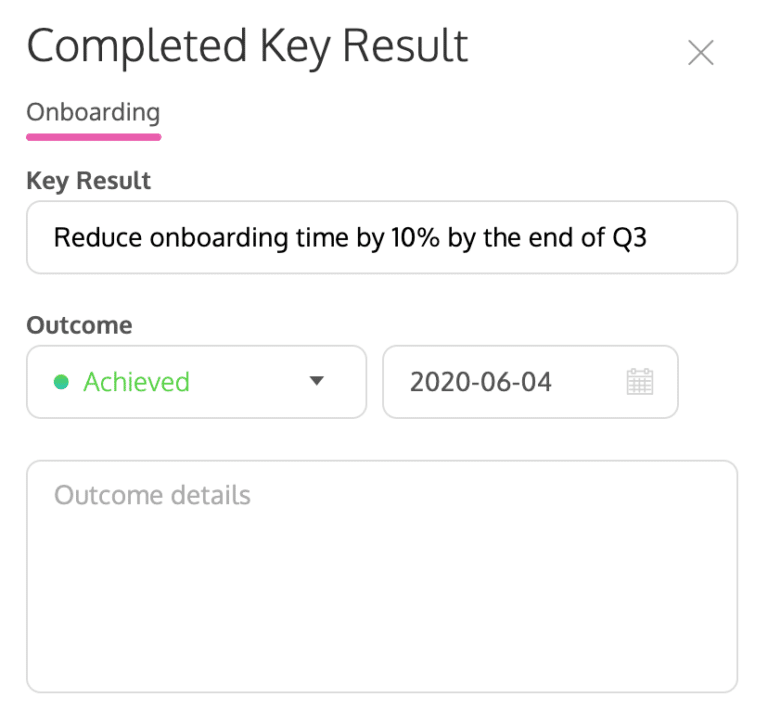This screenshot has height=710, width=768.
Task: Click the green Achieved status dot
Action: (61, 381)
